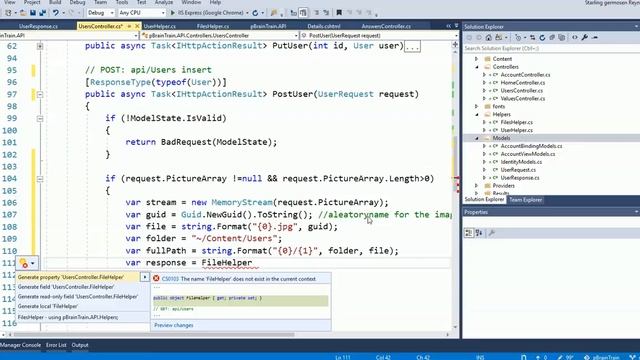This screenshot has height=360, width=640.
Task: Open FilesHelper.cs in Solution Explorer
Action: click(516, 122)
